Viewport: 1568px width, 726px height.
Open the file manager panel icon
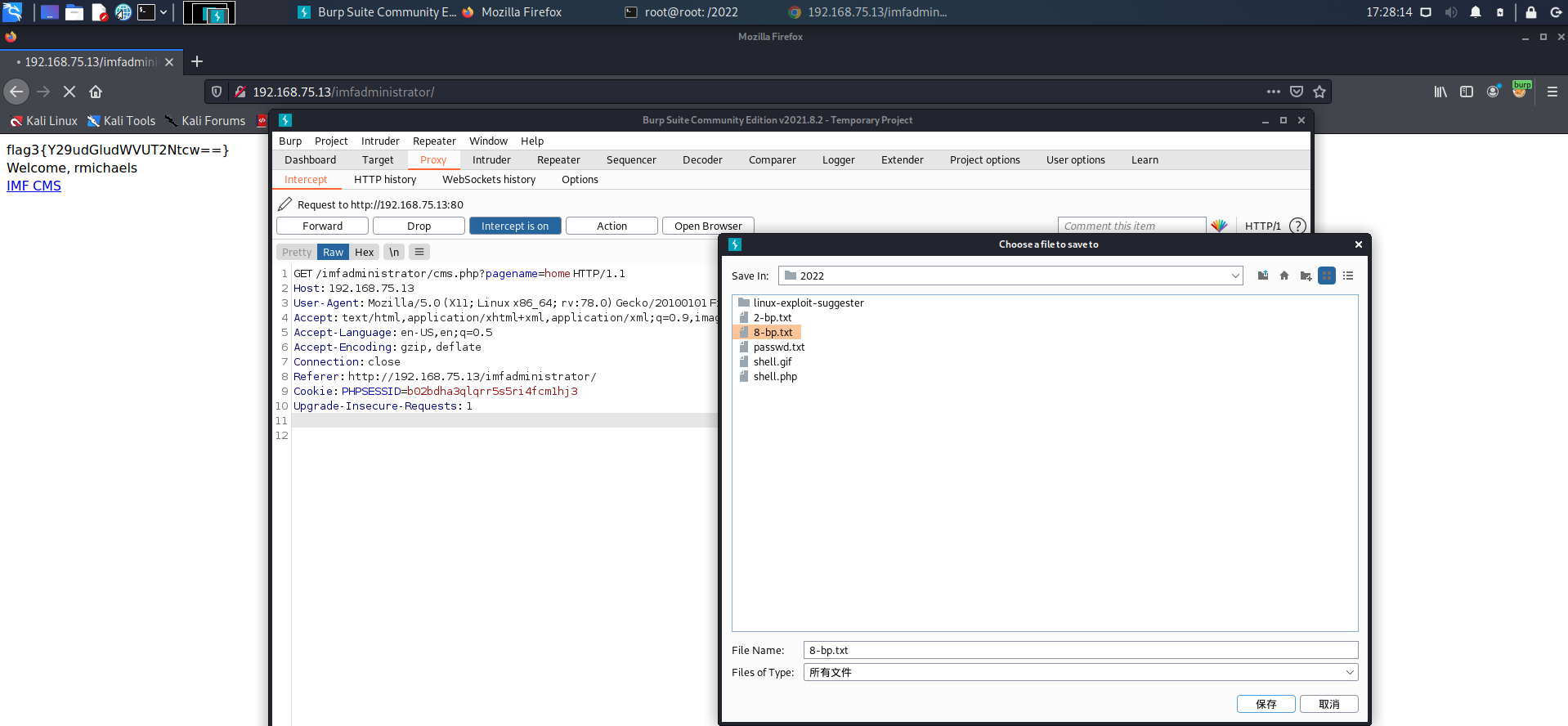pyautogui.click(x=74, y=11)
